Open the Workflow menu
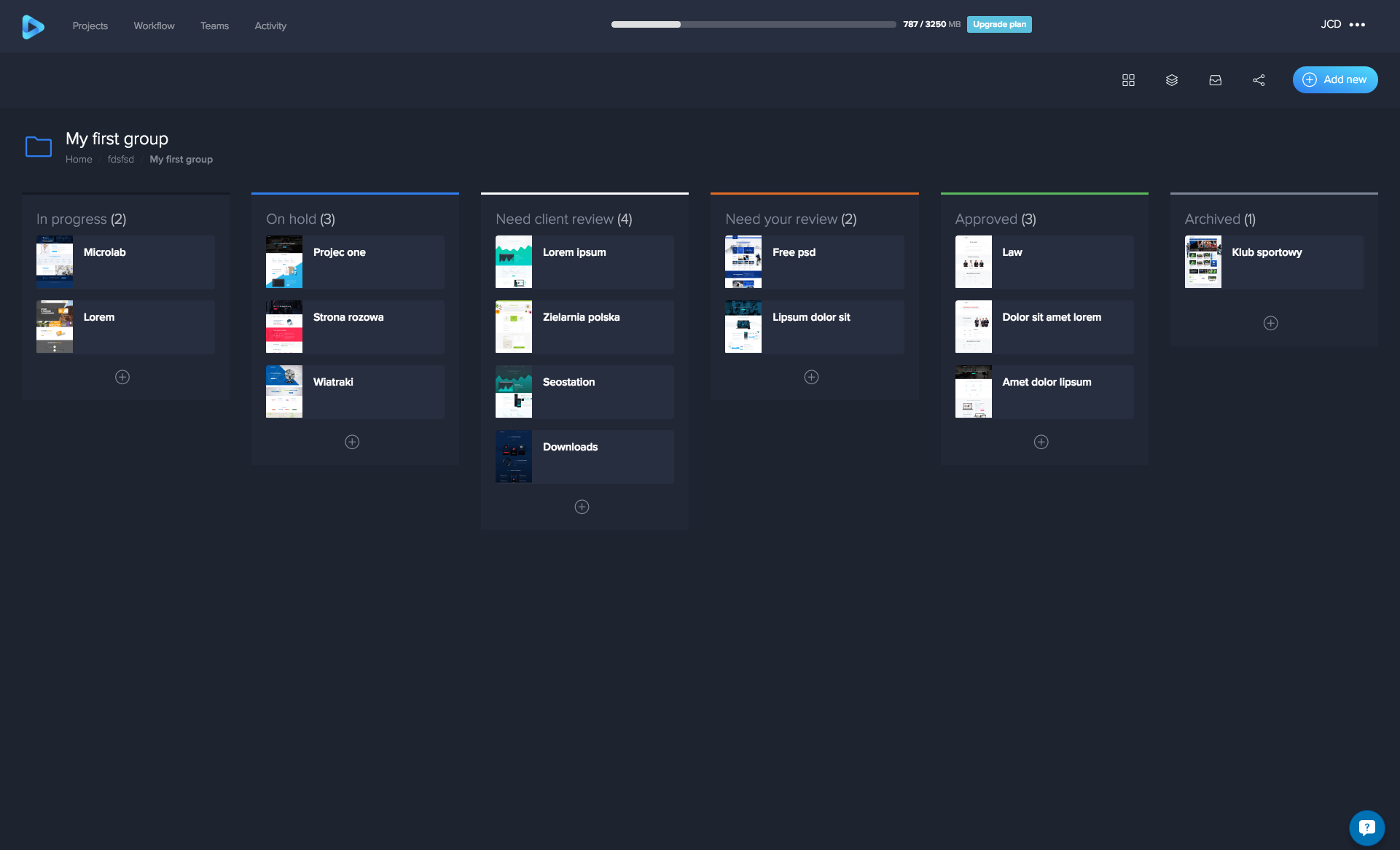The width and height of the screenshot is (1400, 850). pos(154,26)
